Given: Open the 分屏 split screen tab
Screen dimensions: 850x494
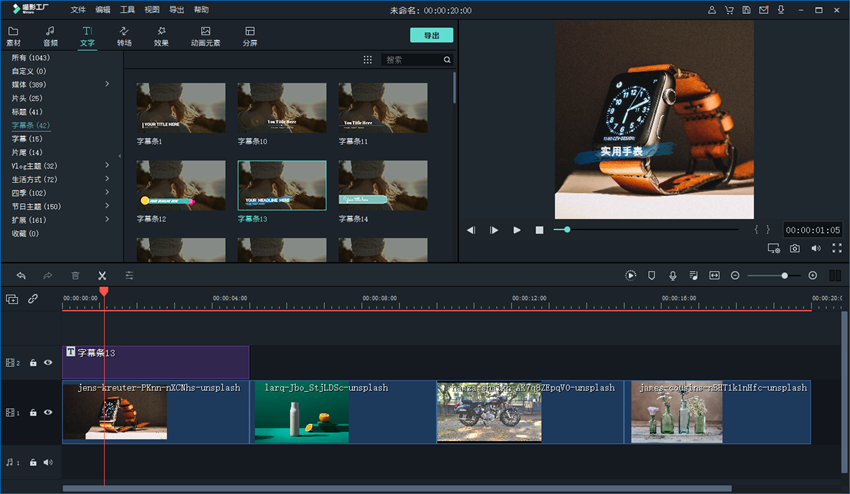Looking at the screenshot, I should (250, 36).
